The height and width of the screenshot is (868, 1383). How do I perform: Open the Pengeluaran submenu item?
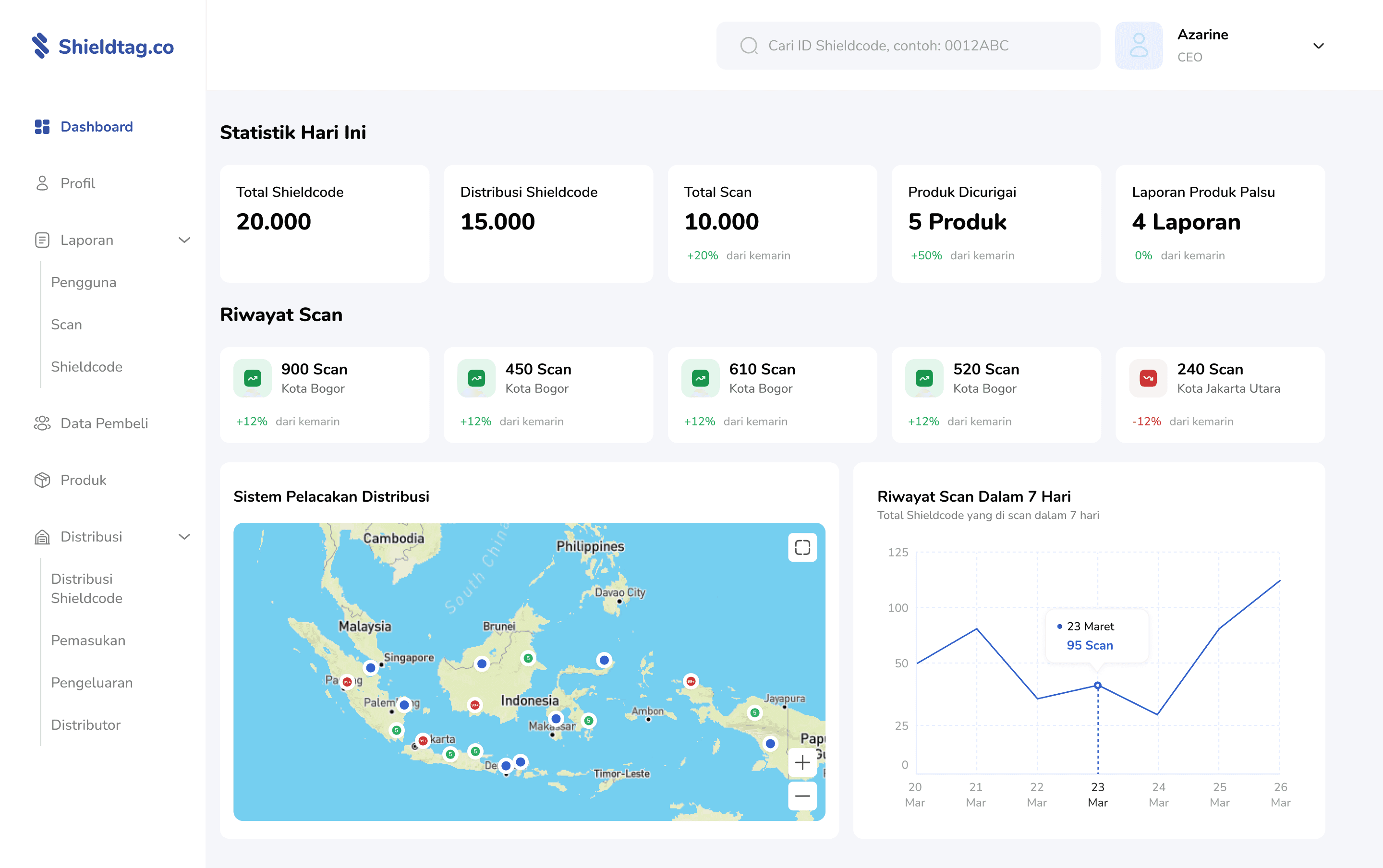[92, 683]
